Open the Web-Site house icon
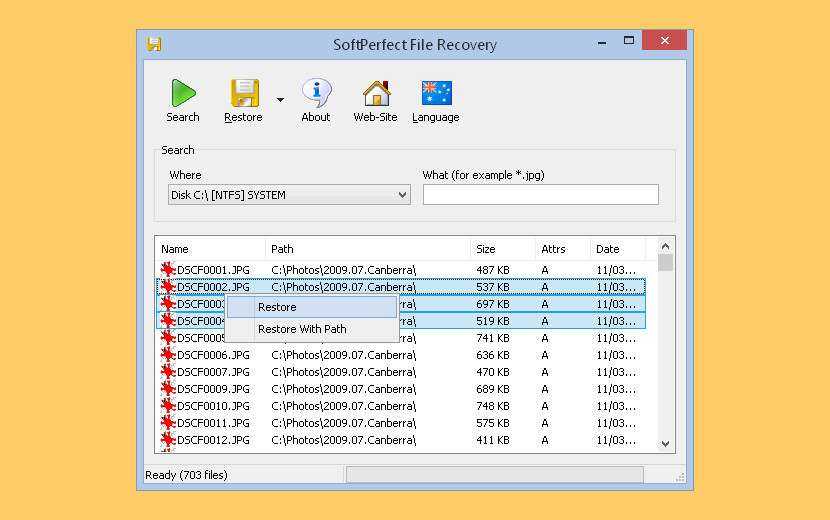 tap(376, 93)
